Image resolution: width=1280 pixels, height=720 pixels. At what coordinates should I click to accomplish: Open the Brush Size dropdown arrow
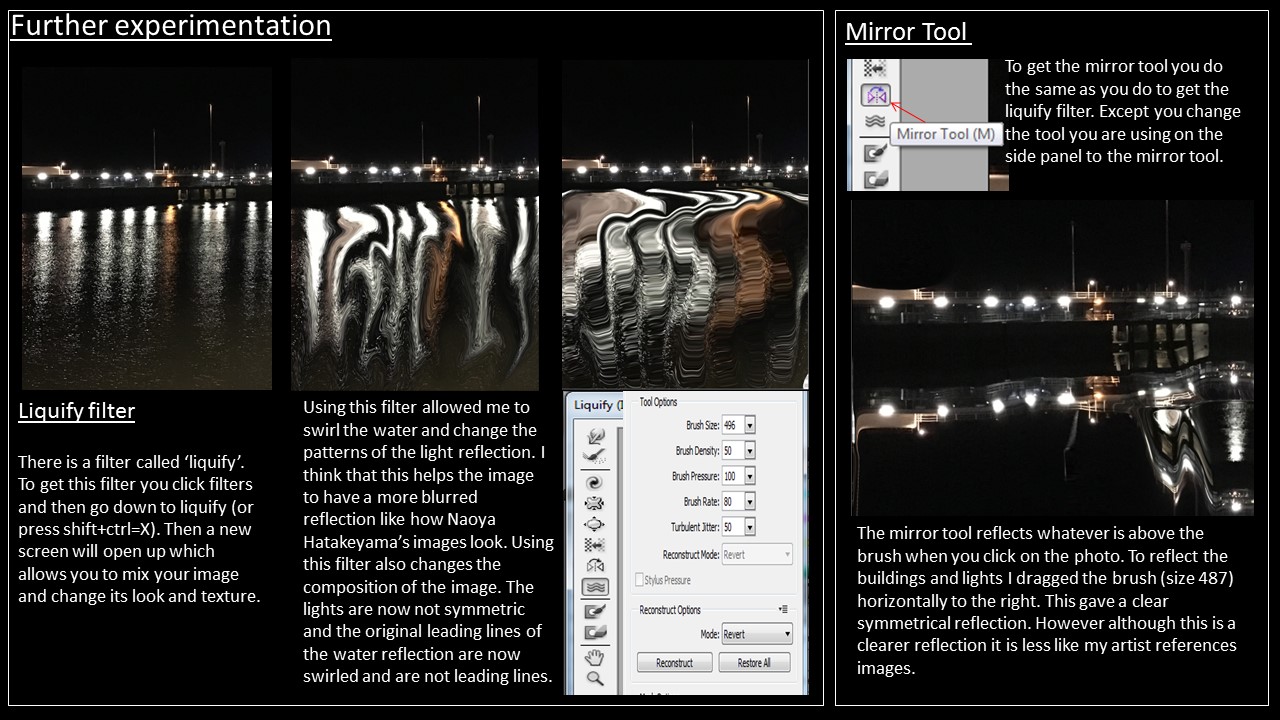750,425
